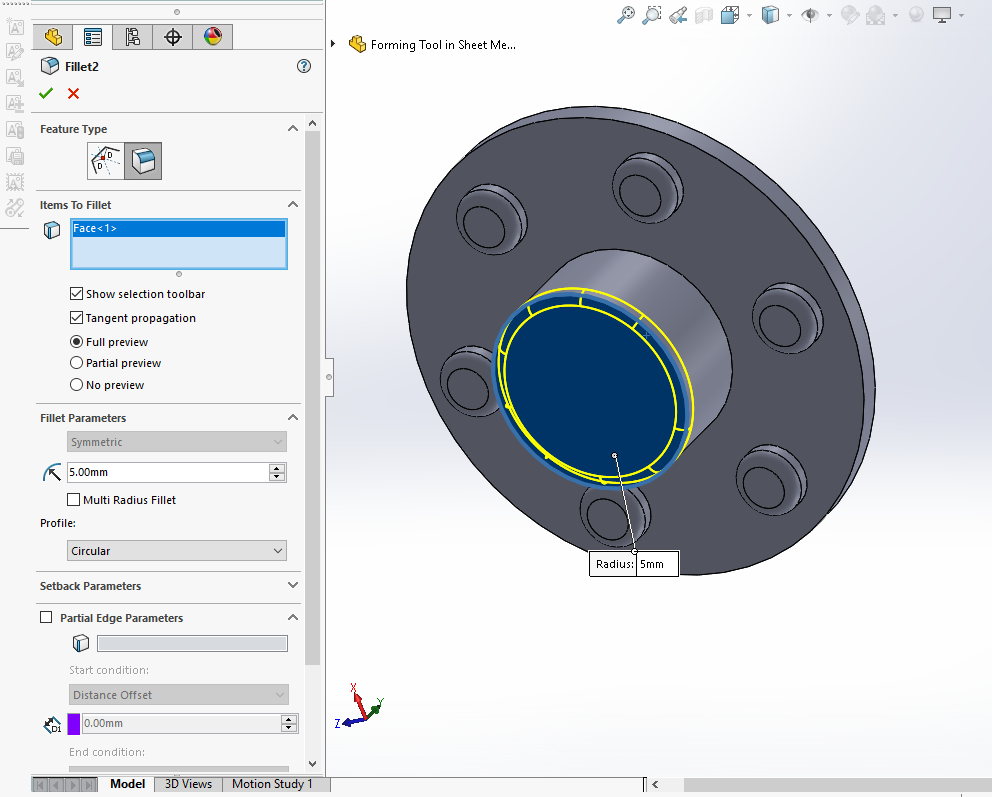Select the FilletXpert feature type icon
This screenshot has height=797, width=992.
click(x=105, y=161)
